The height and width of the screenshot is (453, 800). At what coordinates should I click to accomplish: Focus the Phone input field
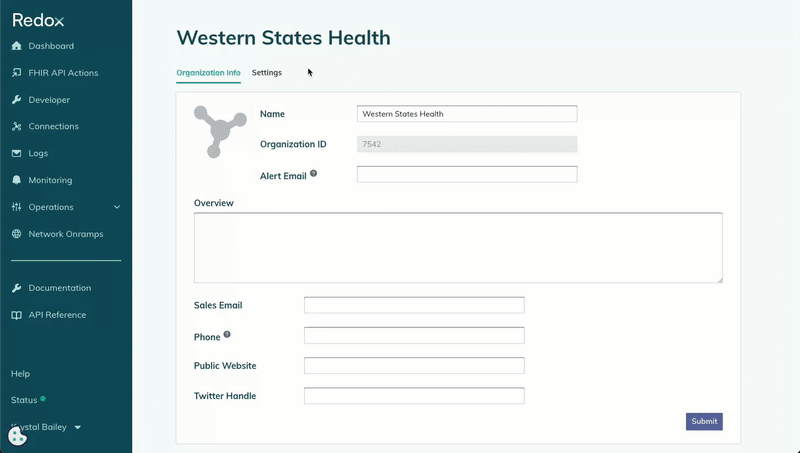tap(414, 335)
